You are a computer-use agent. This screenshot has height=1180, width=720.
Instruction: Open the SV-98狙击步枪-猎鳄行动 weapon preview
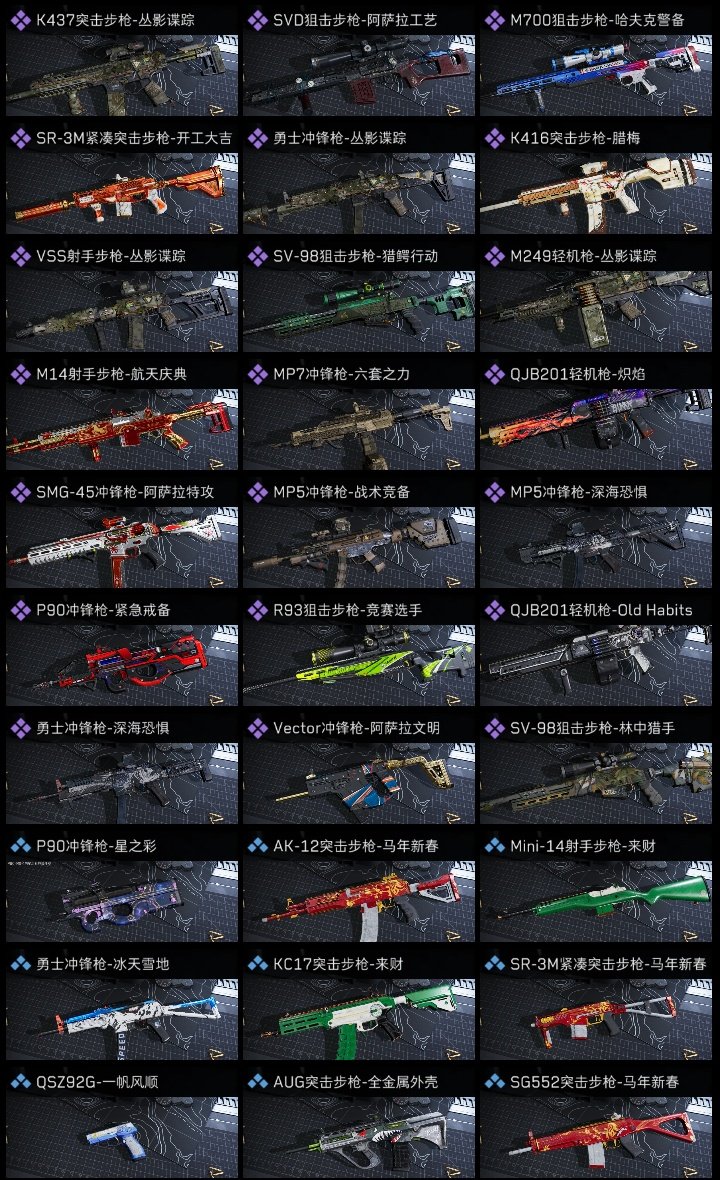[359, 312]
